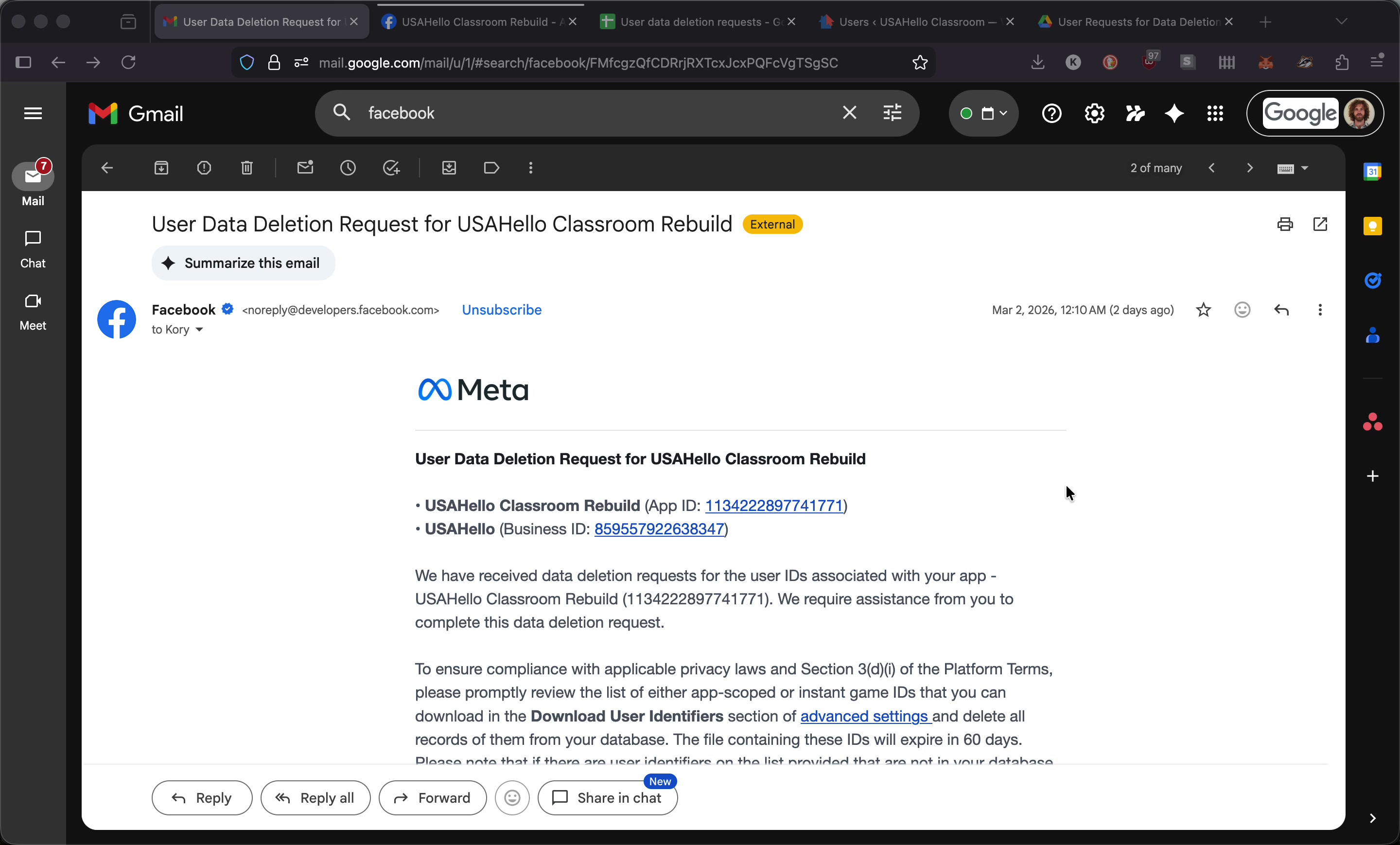Add this email to Tasks
Image resolution: width=1400 pixels, height=845 pixels.
click(391, 168)
